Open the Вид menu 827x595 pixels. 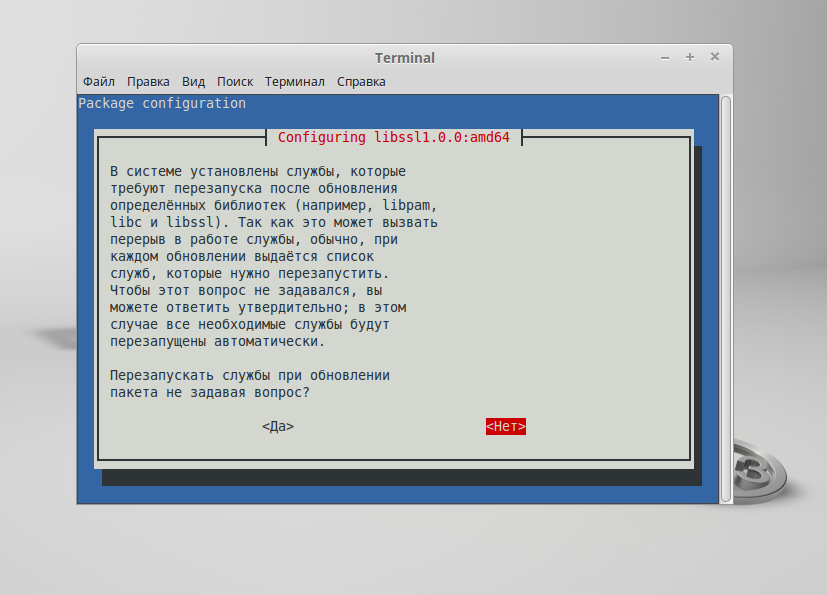coord(194,82)
